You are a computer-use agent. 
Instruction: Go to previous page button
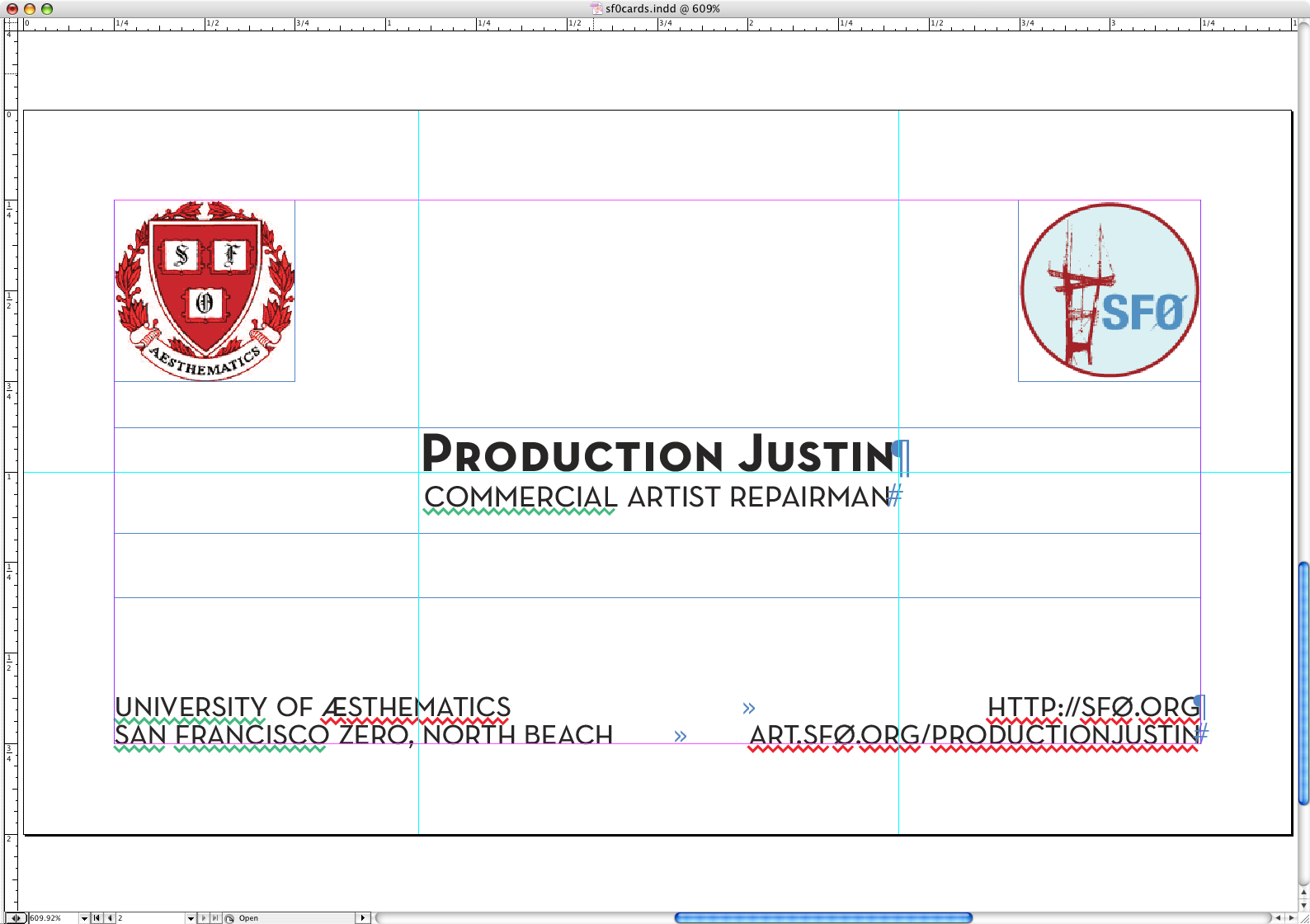(110, 918)
